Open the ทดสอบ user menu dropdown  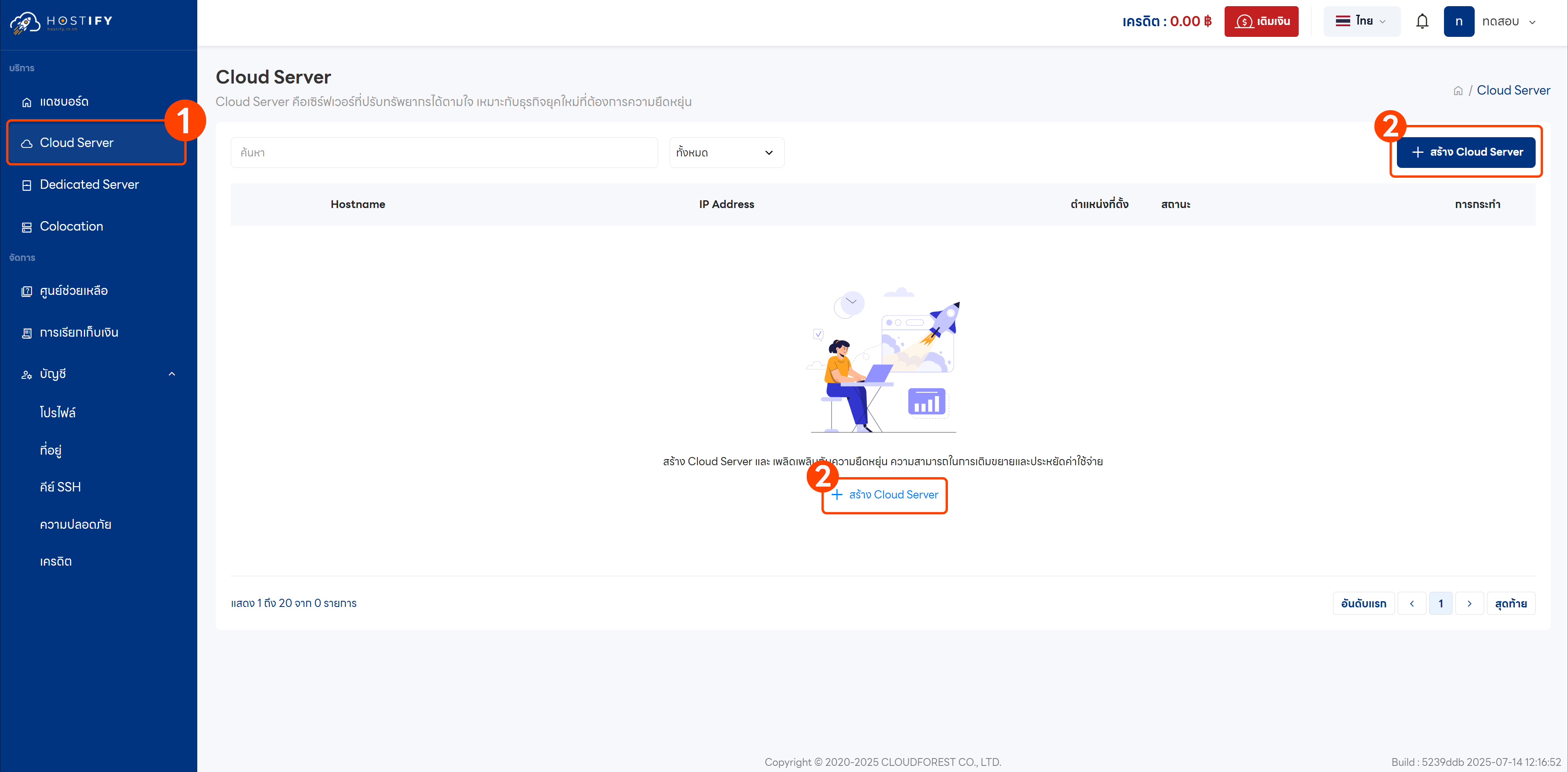coord(1508,22)
